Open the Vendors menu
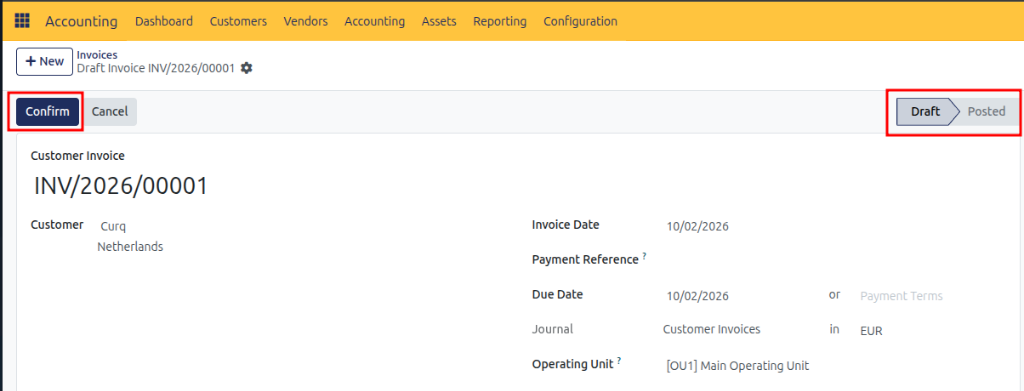1024x391 pixels. tap(306, 22)
